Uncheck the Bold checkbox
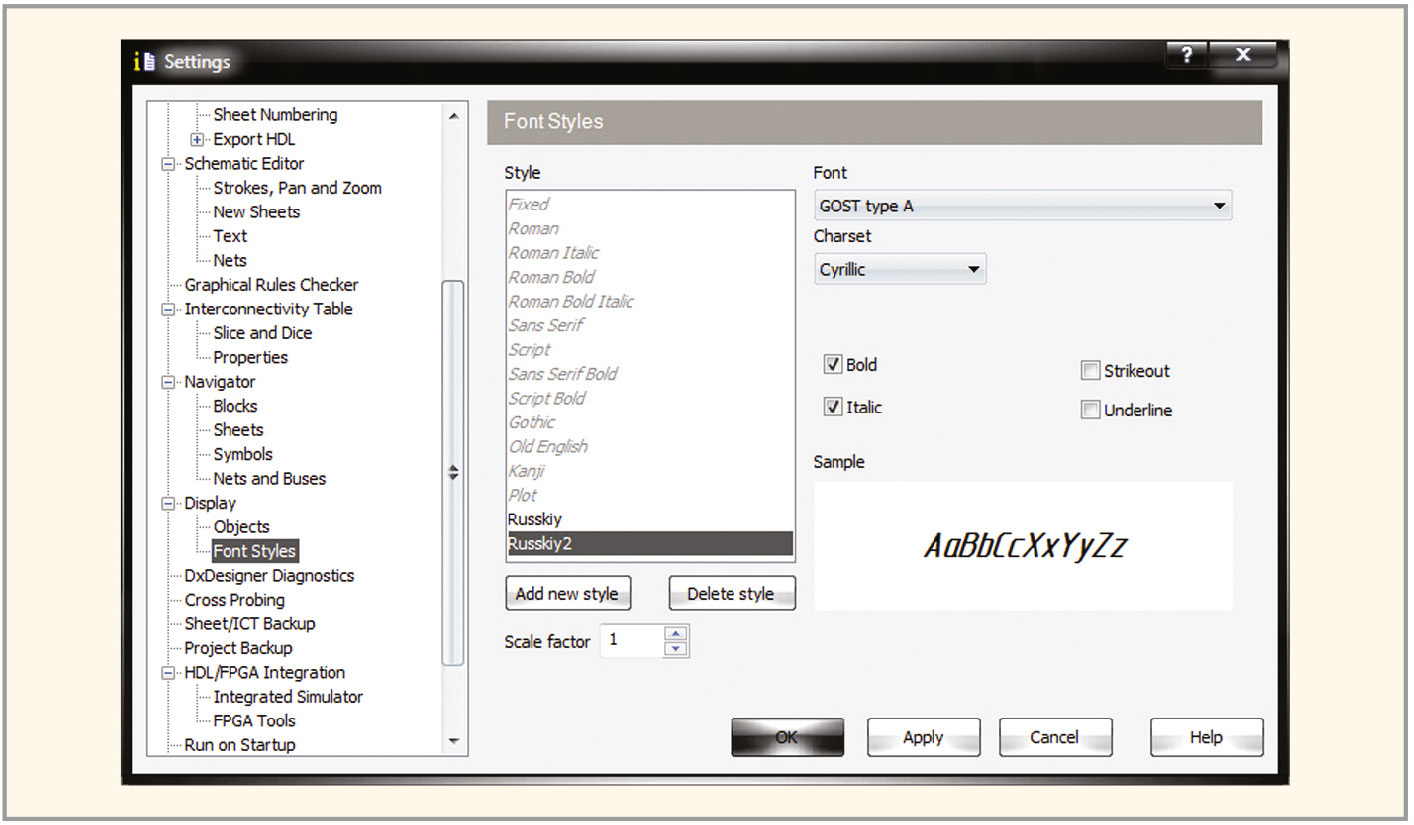Image resolution: width=1414 pixels, height=825 pixels. coord(832,365)
